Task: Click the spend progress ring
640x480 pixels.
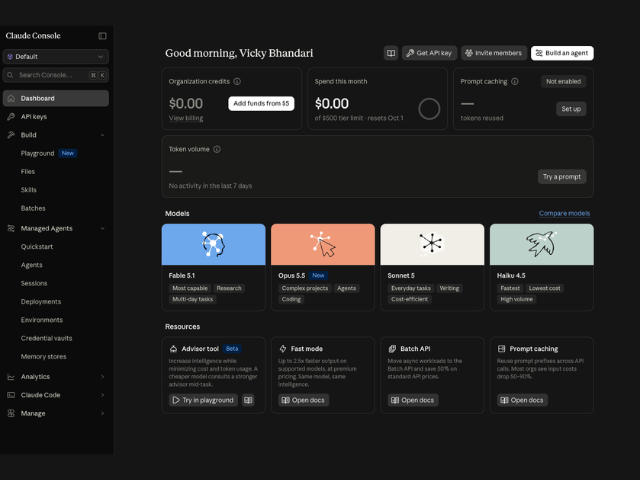Action: click(429, 109)
